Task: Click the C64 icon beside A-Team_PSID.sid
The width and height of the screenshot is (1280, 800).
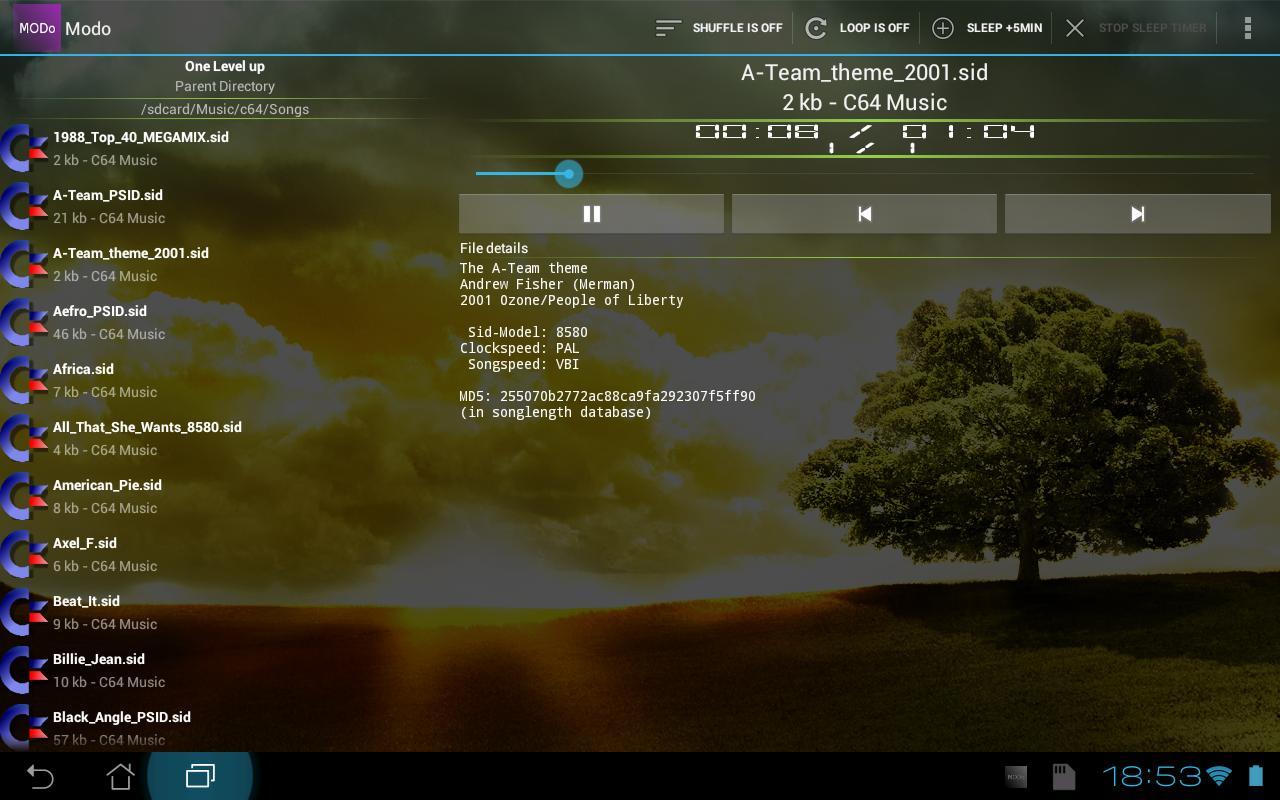Action: pos(24,206)
